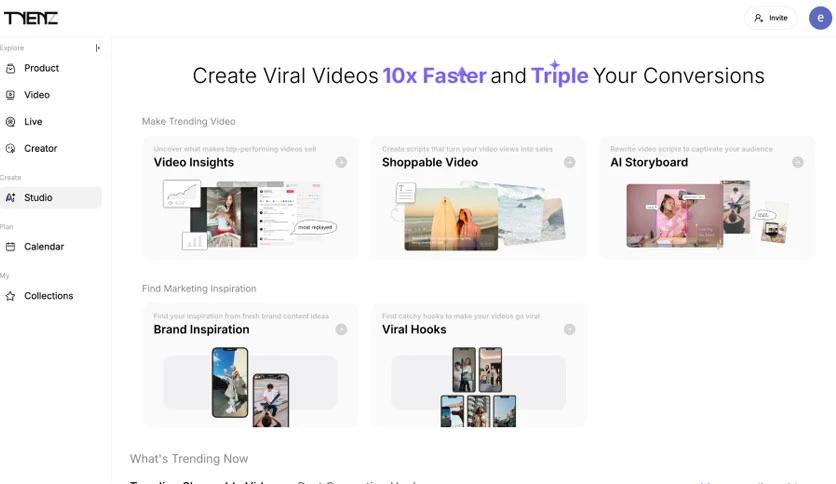Click the Studio AI icon
The image size is (836, 484).
[x=10, y=197]
